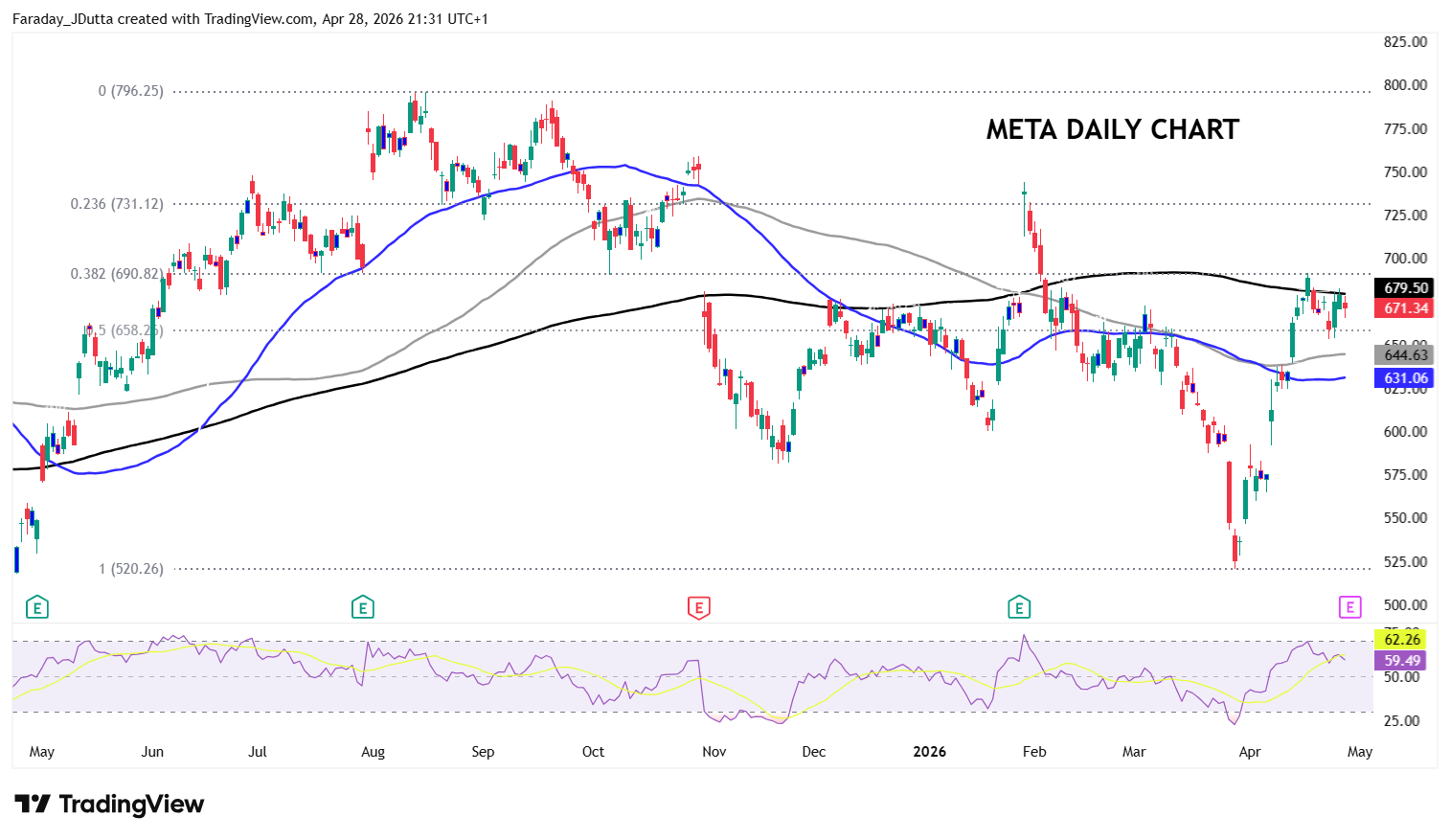1450x840 pixels.
Task: Select the 1 (520.26) Fibonacci level label
Action: [x=131, y=569]
